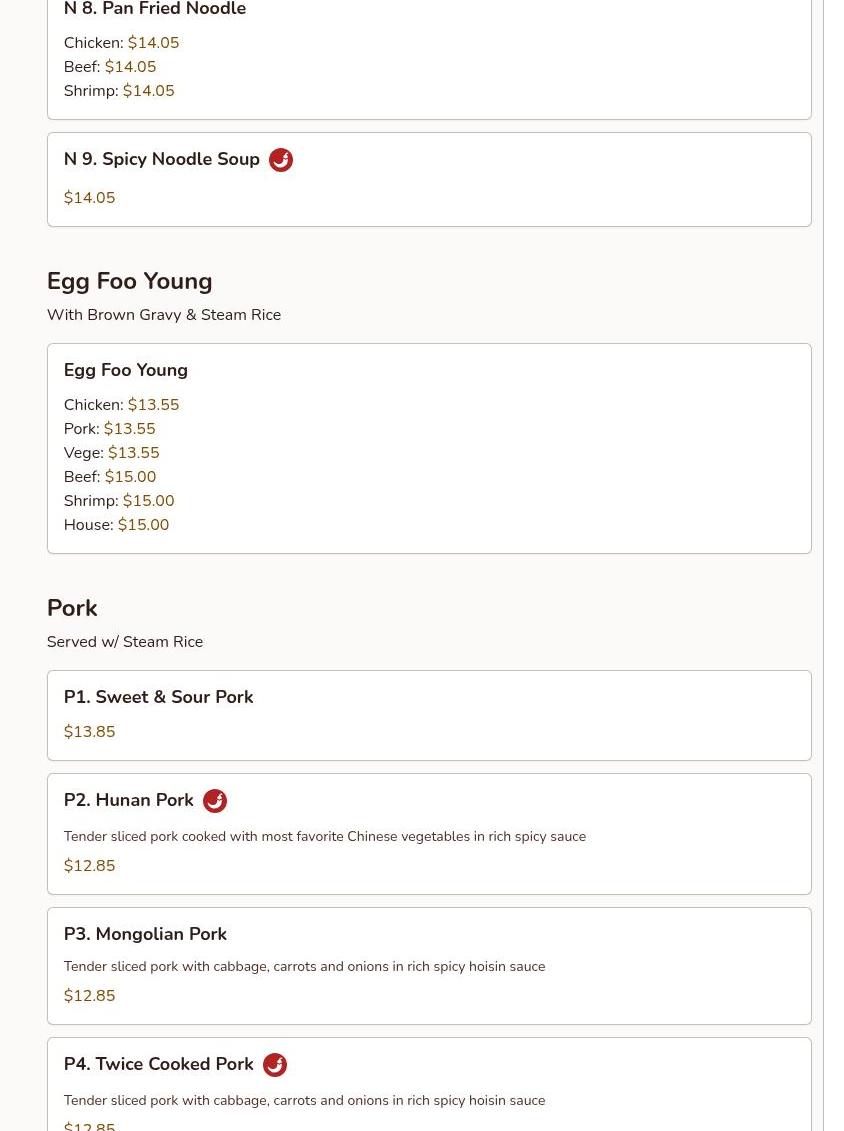Open the P1. Sweet & Sour Pork item

[x=429, y=716]
